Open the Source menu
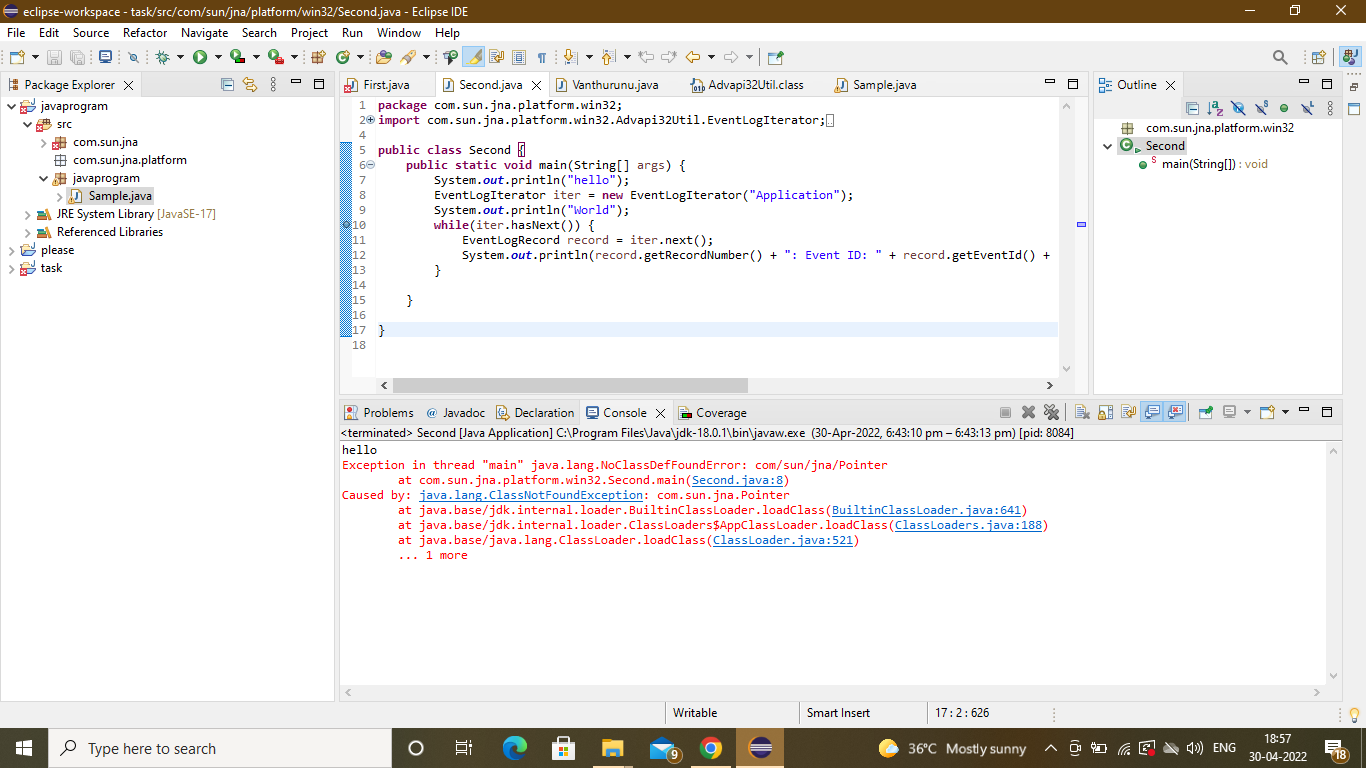 [x=91, y=32]
